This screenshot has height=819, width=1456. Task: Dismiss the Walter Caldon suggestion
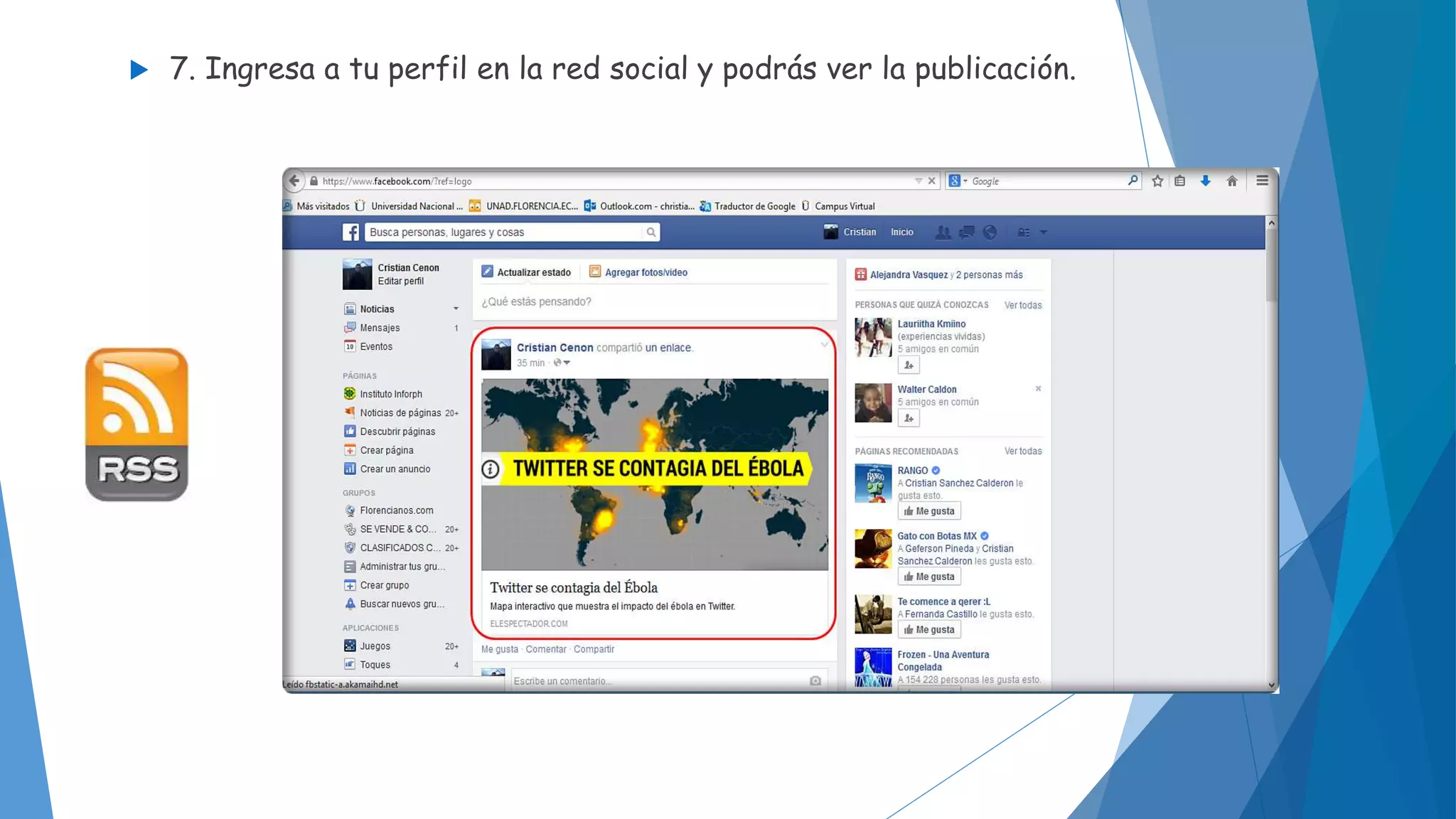(1038, 389)
